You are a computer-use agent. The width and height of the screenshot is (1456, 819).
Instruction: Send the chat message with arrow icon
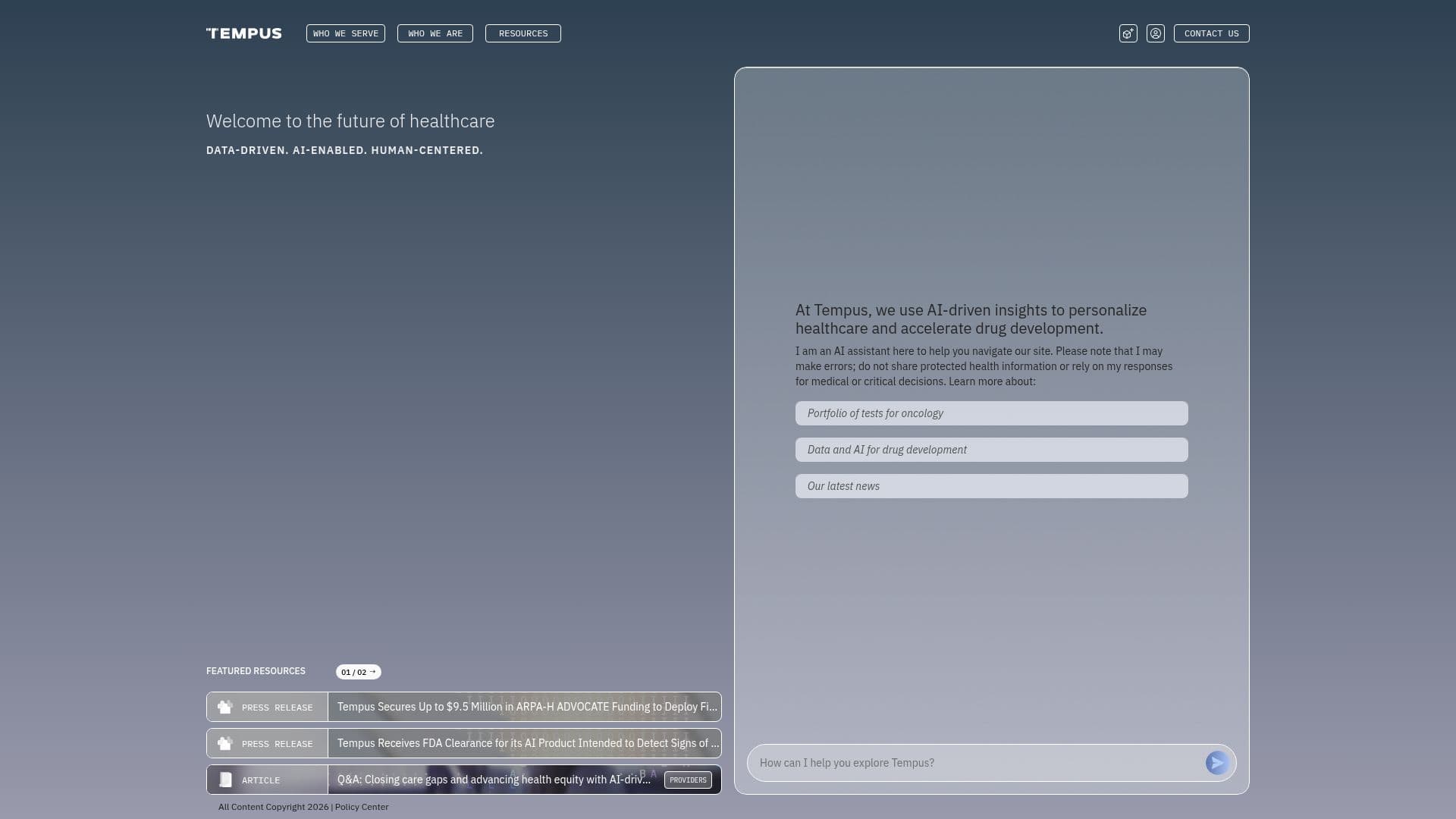[x=1218, y=763]
